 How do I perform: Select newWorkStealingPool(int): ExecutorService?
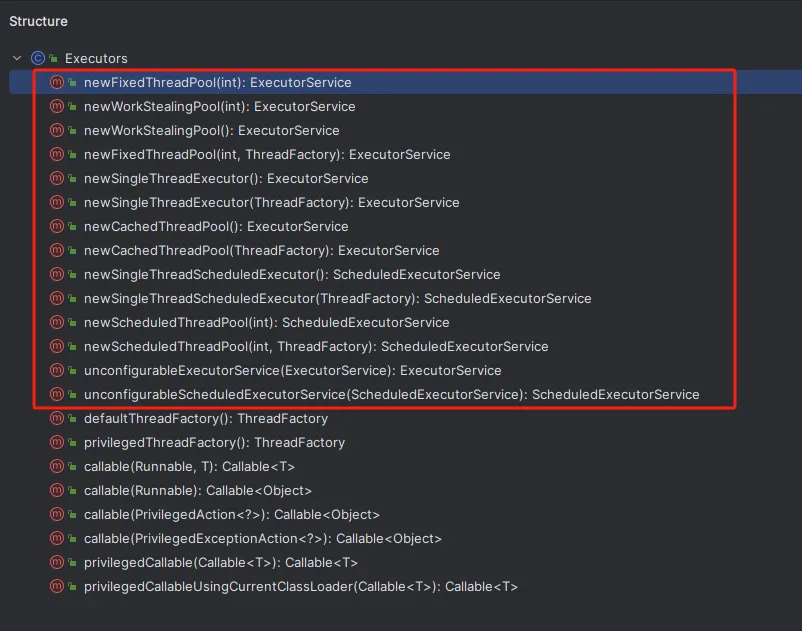pos(219,106)
